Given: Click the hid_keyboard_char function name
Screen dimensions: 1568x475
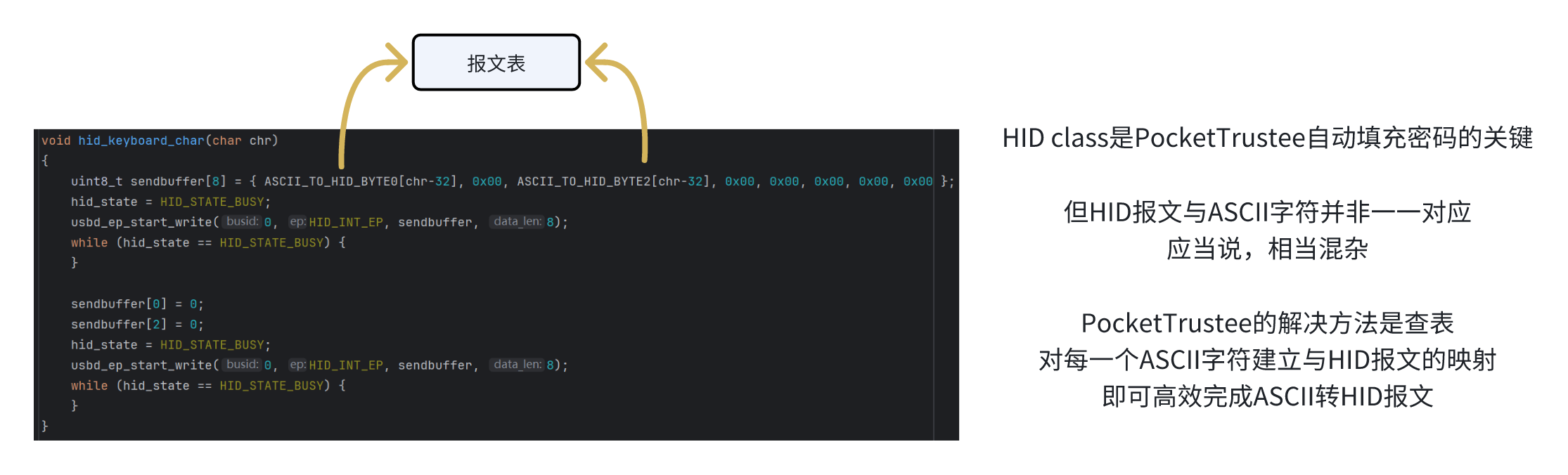Looking at the screenshot, I should click(141, 141).
